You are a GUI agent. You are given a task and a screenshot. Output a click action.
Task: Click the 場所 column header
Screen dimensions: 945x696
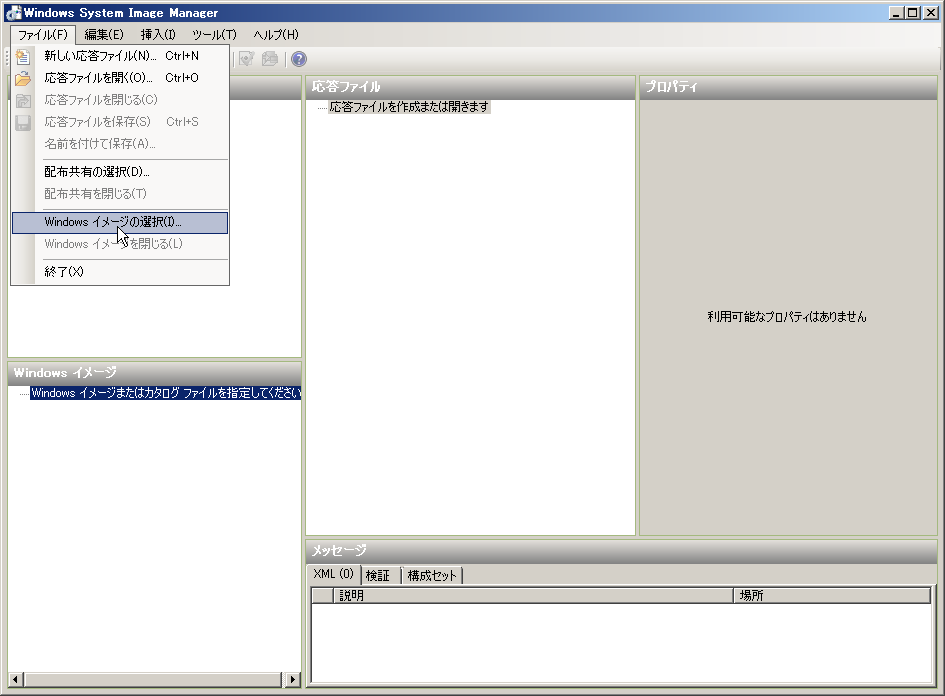pyautogui.click(x=832, y=596)
